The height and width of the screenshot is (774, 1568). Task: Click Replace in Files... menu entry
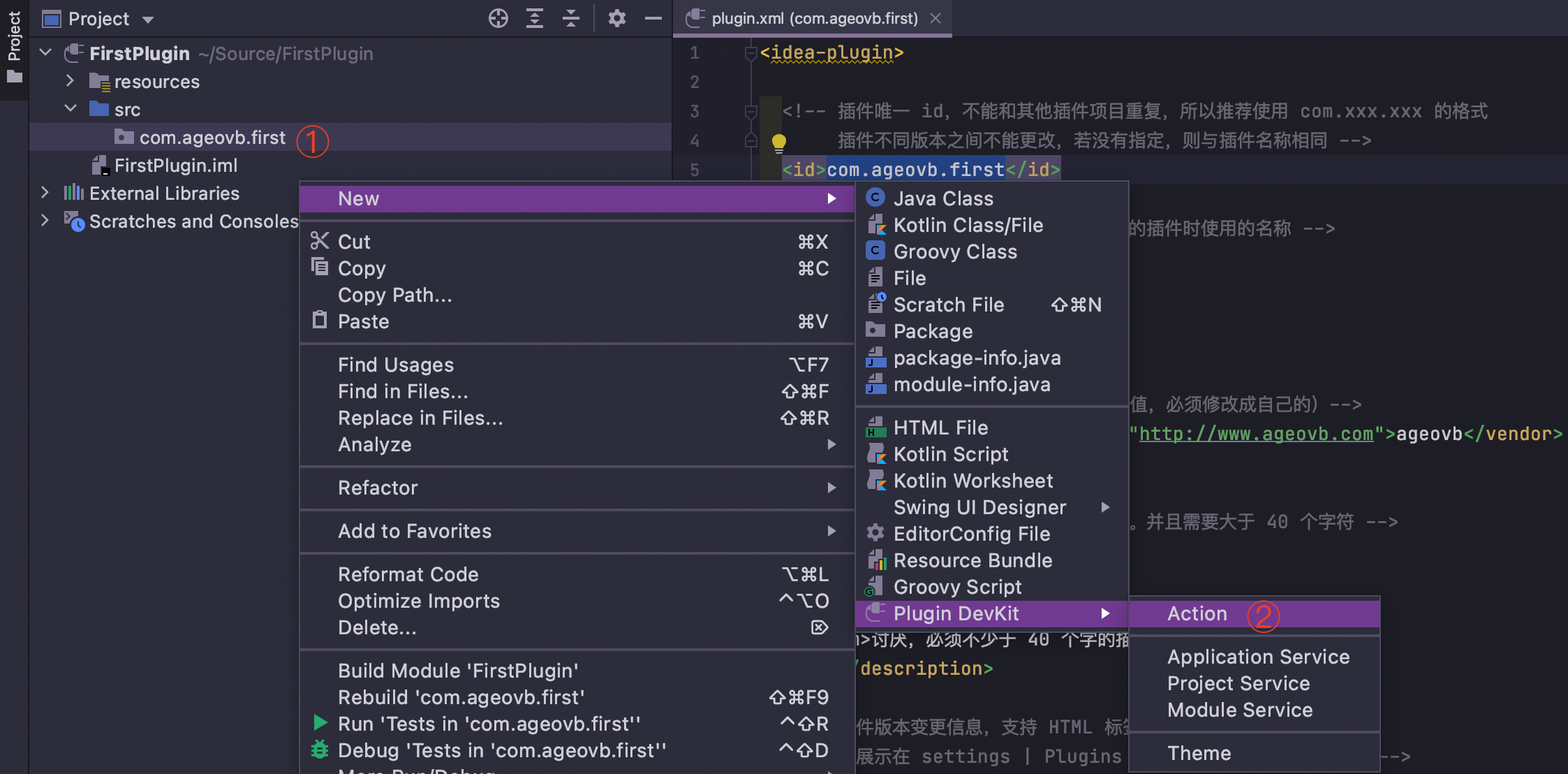click(x=577, y=418)
